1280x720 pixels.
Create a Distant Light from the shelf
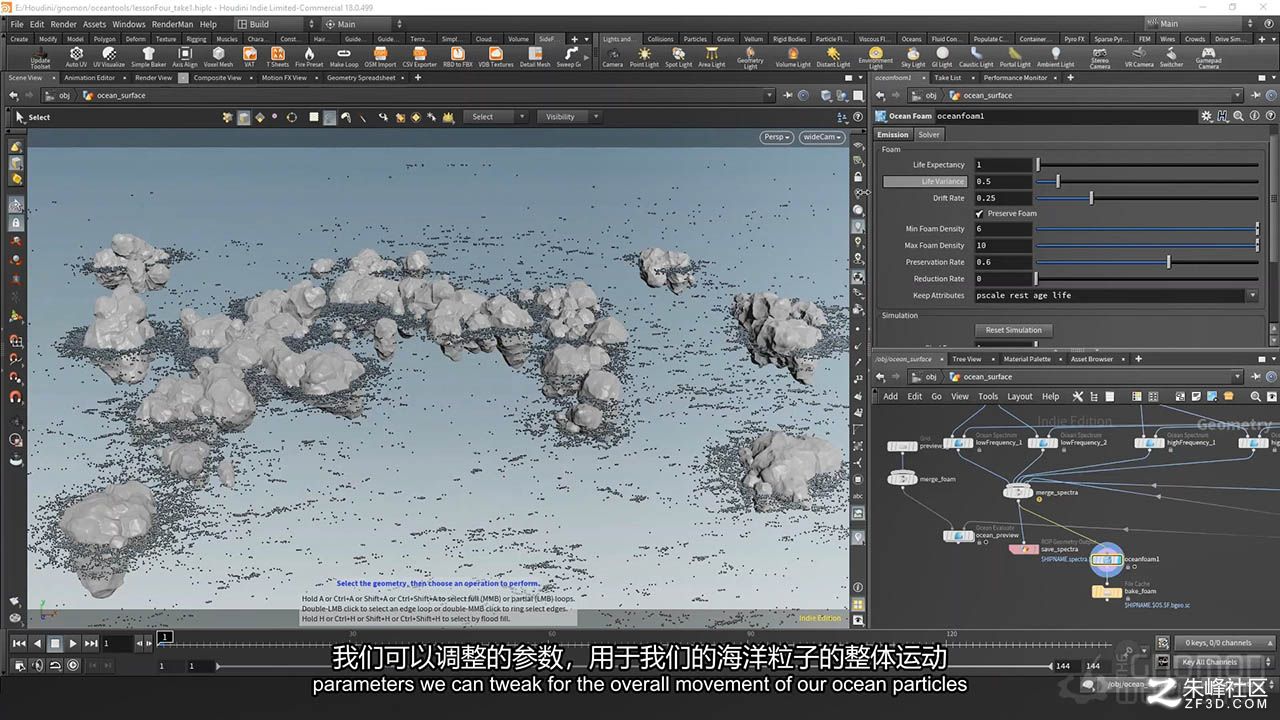click(833, 57)
